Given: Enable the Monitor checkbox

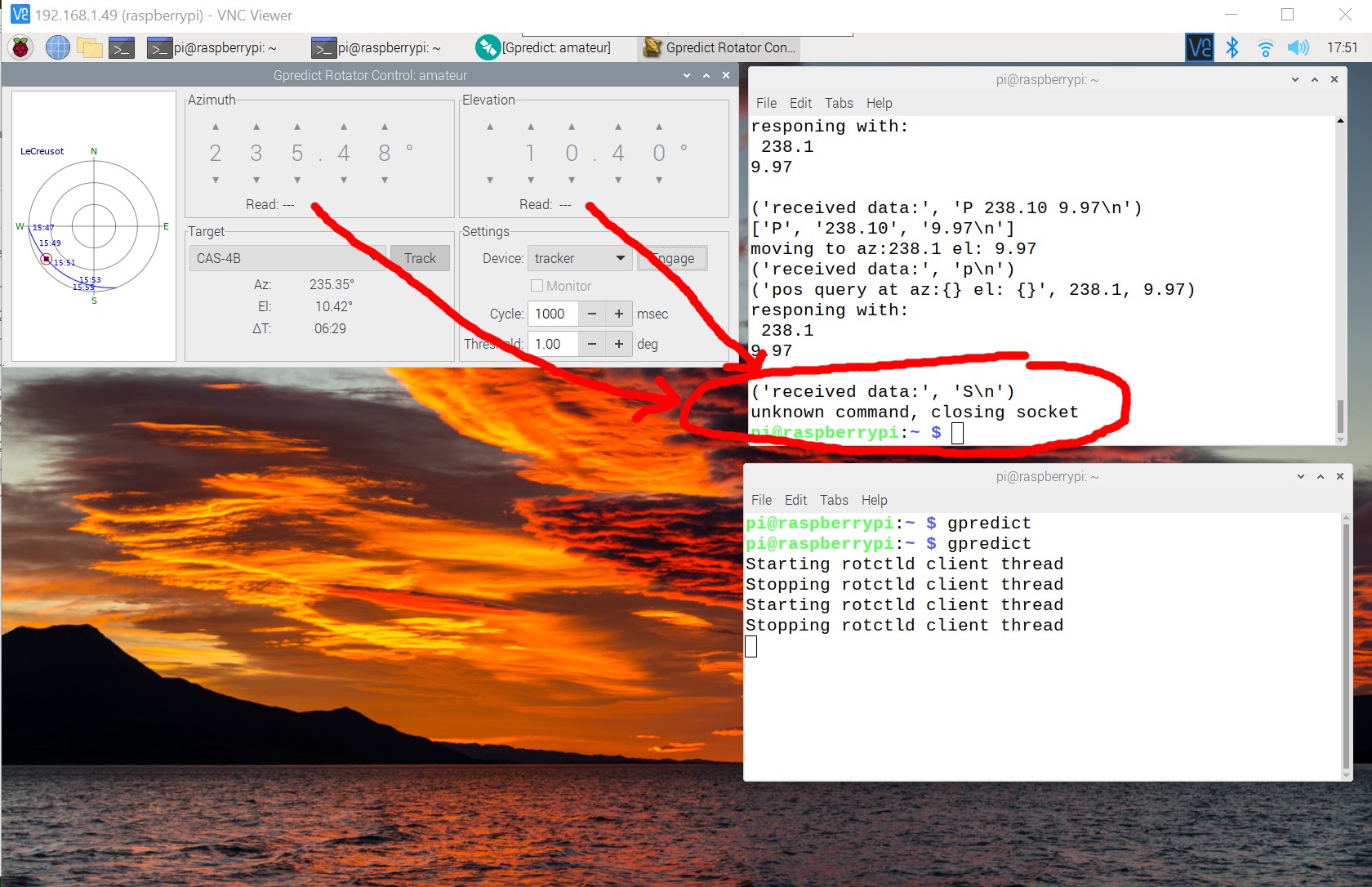Looking at the screenshot, I should point(537,286).
